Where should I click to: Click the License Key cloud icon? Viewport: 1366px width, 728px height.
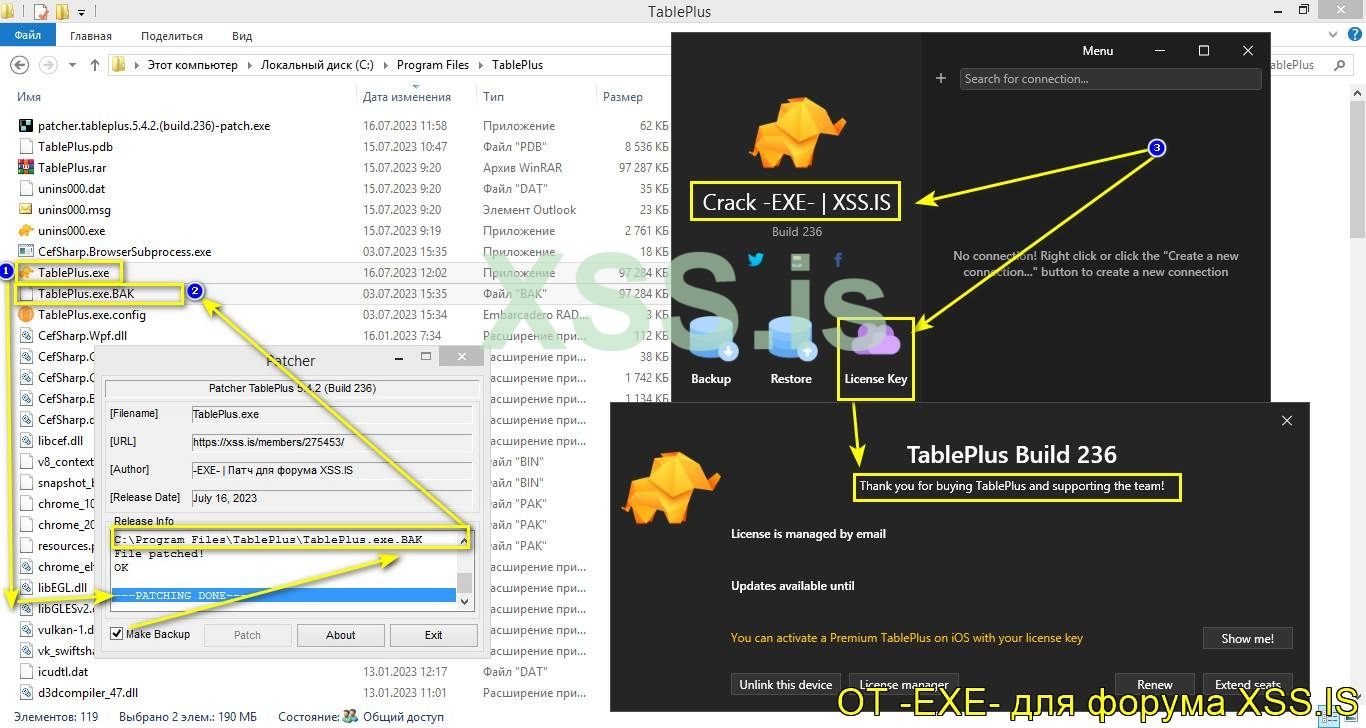tap(875, 339)
